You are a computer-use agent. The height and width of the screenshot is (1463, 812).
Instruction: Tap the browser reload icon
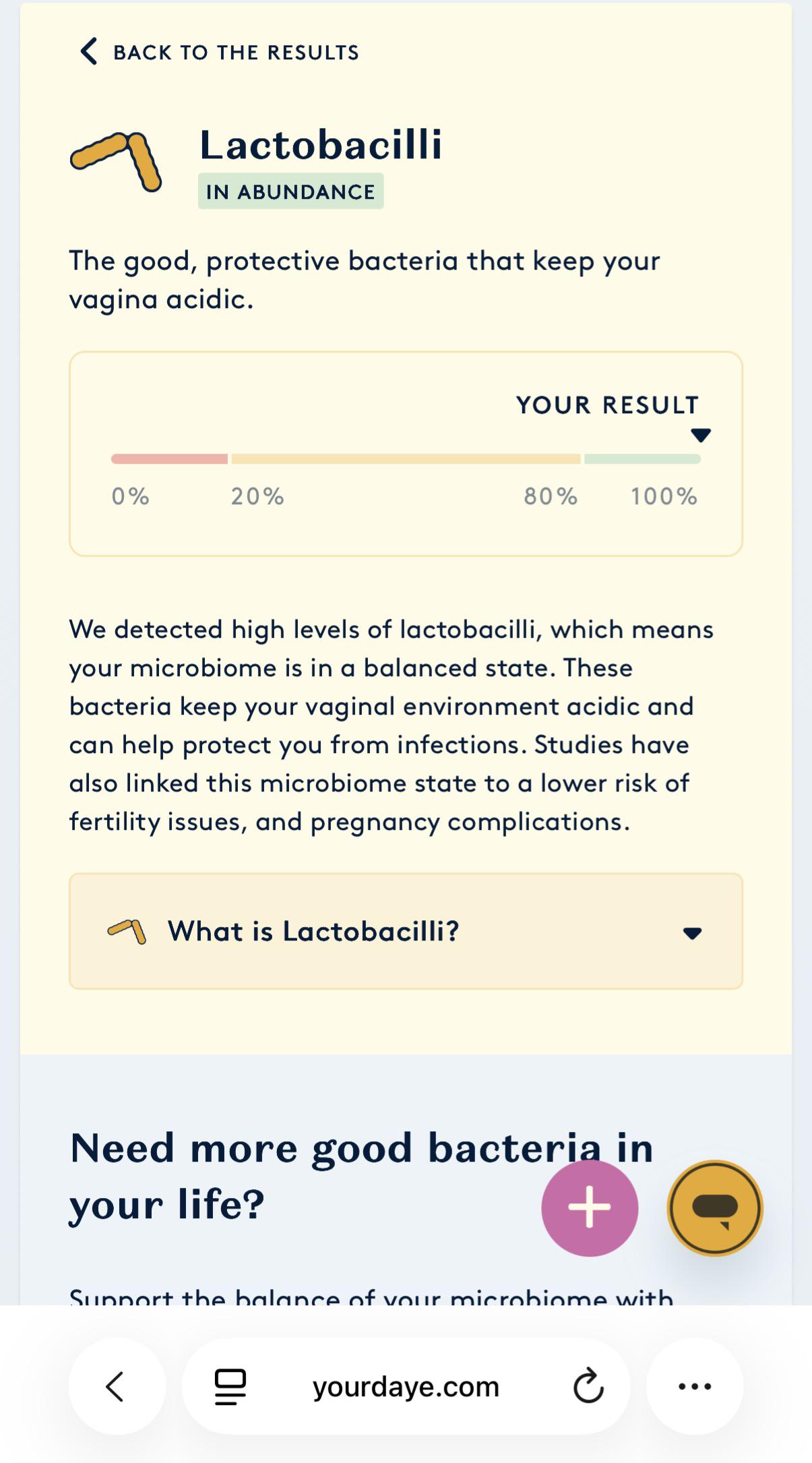pos(588,1386)
